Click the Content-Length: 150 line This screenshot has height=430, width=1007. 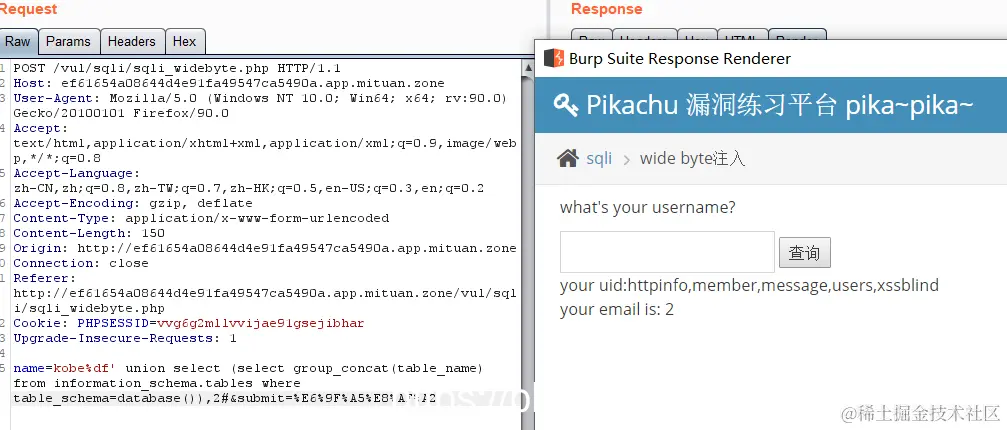[x=89, y=234]
